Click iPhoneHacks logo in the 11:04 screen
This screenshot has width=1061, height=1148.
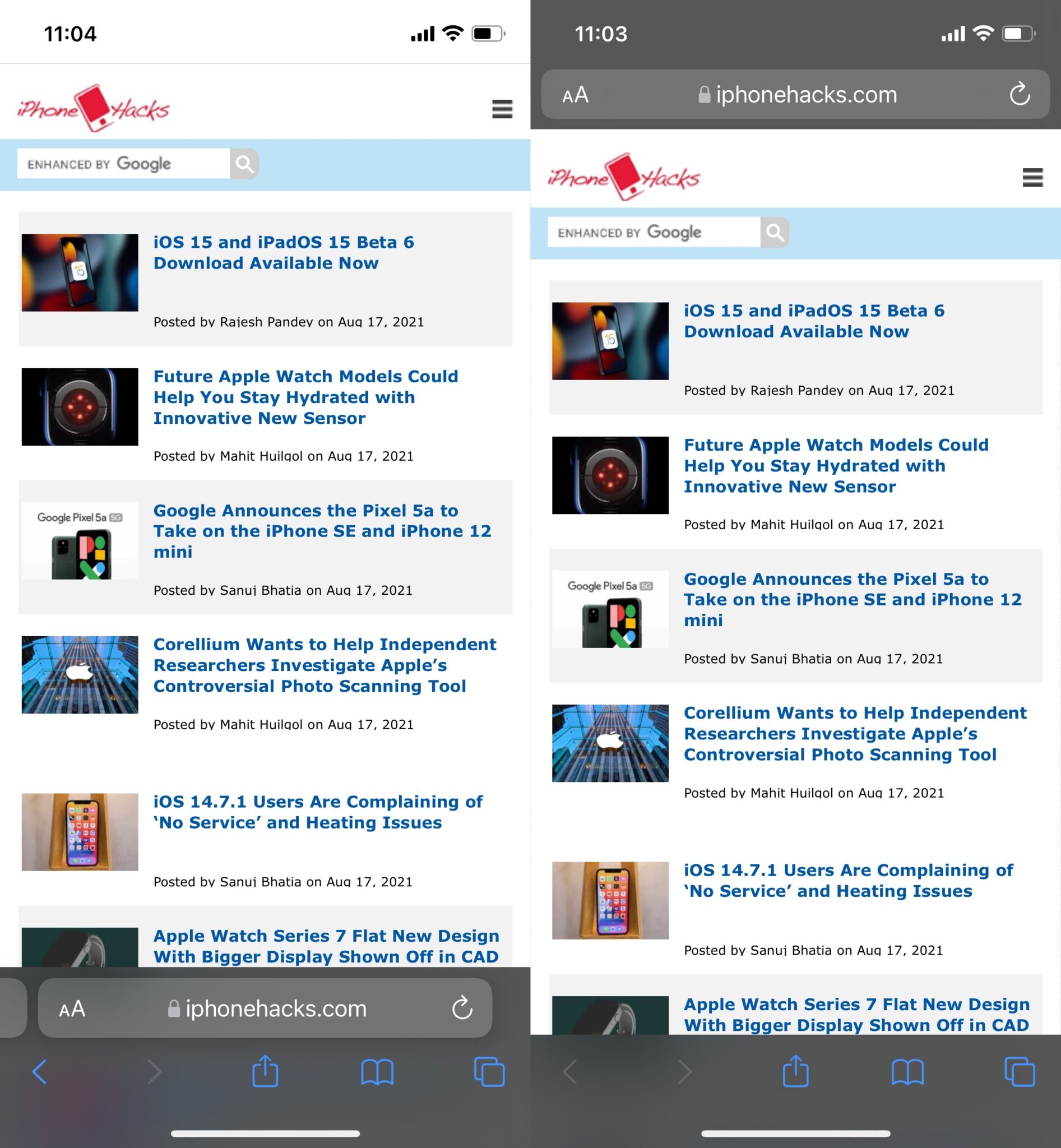coord(93,109)
